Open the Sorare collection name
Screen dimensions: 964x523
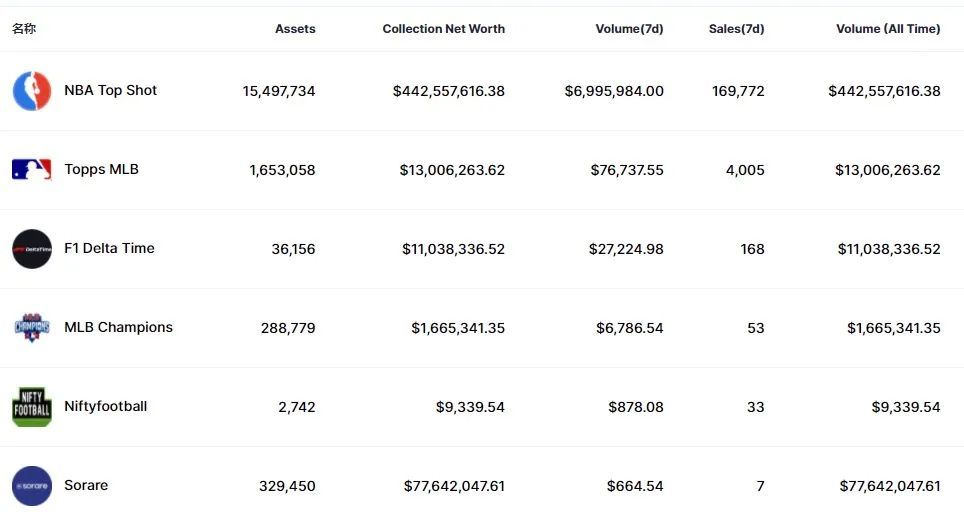pyautogui.click(x=86, y=485)
